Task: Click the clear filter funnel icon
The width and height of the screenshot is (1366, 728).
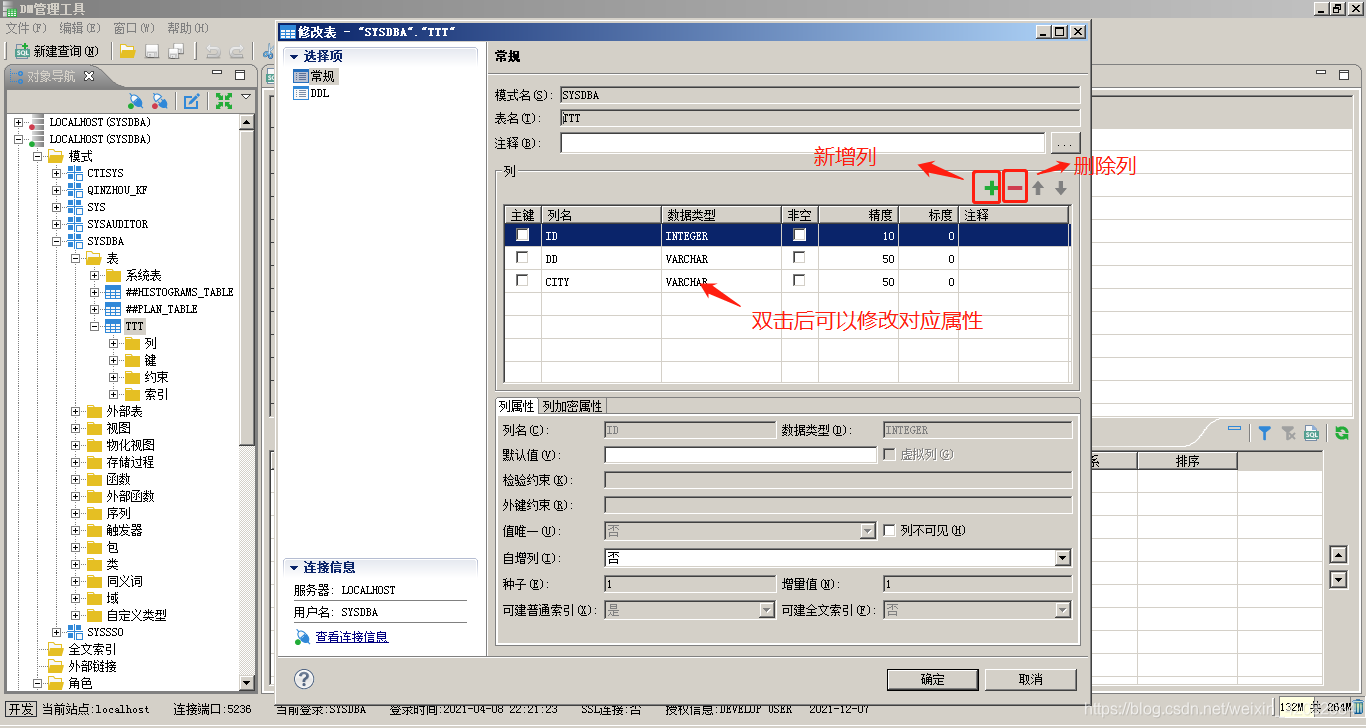Action: (x=1288, y=433)
